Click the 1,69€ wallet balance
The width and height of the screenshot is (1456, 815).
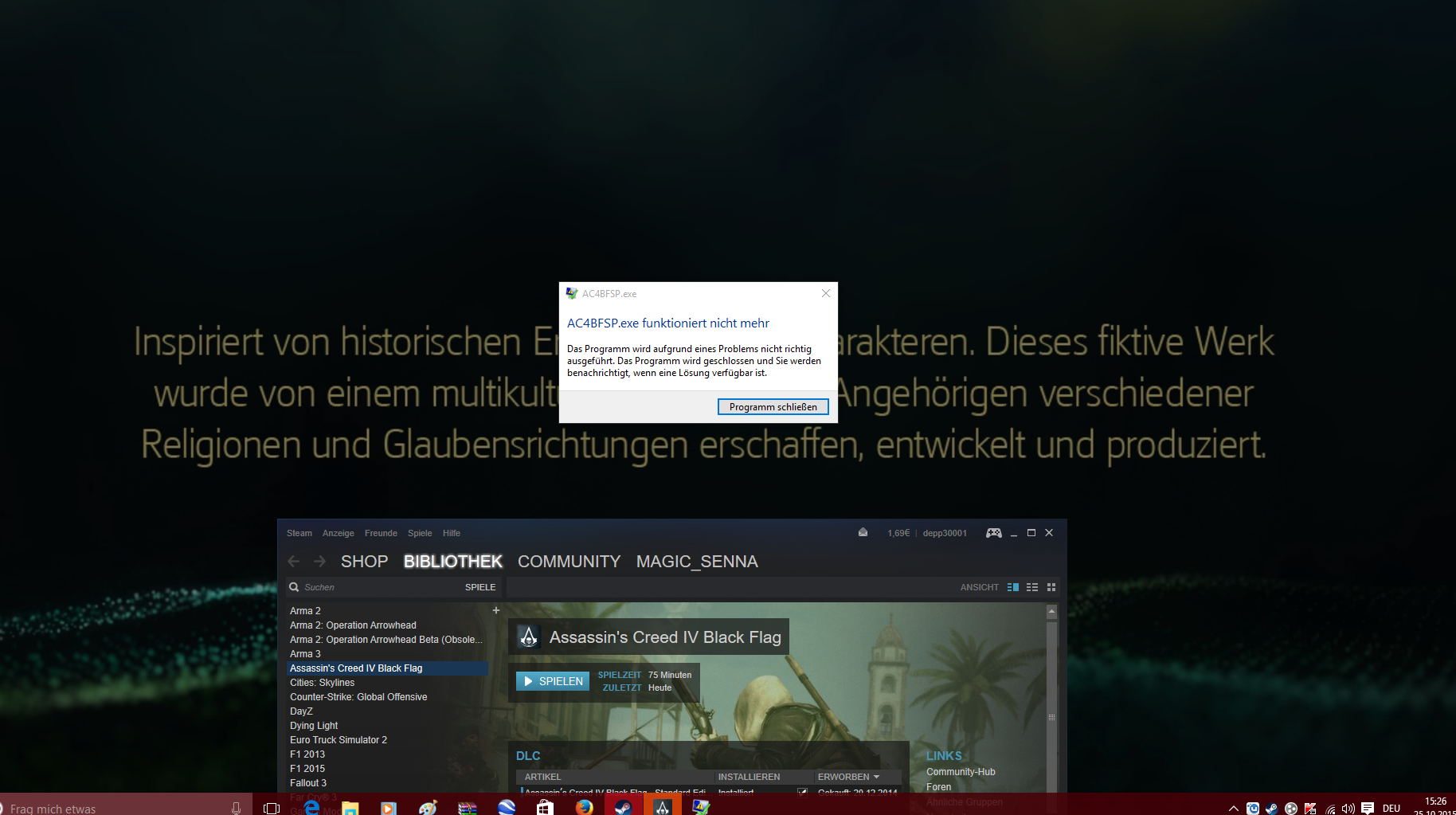(898, 533)
